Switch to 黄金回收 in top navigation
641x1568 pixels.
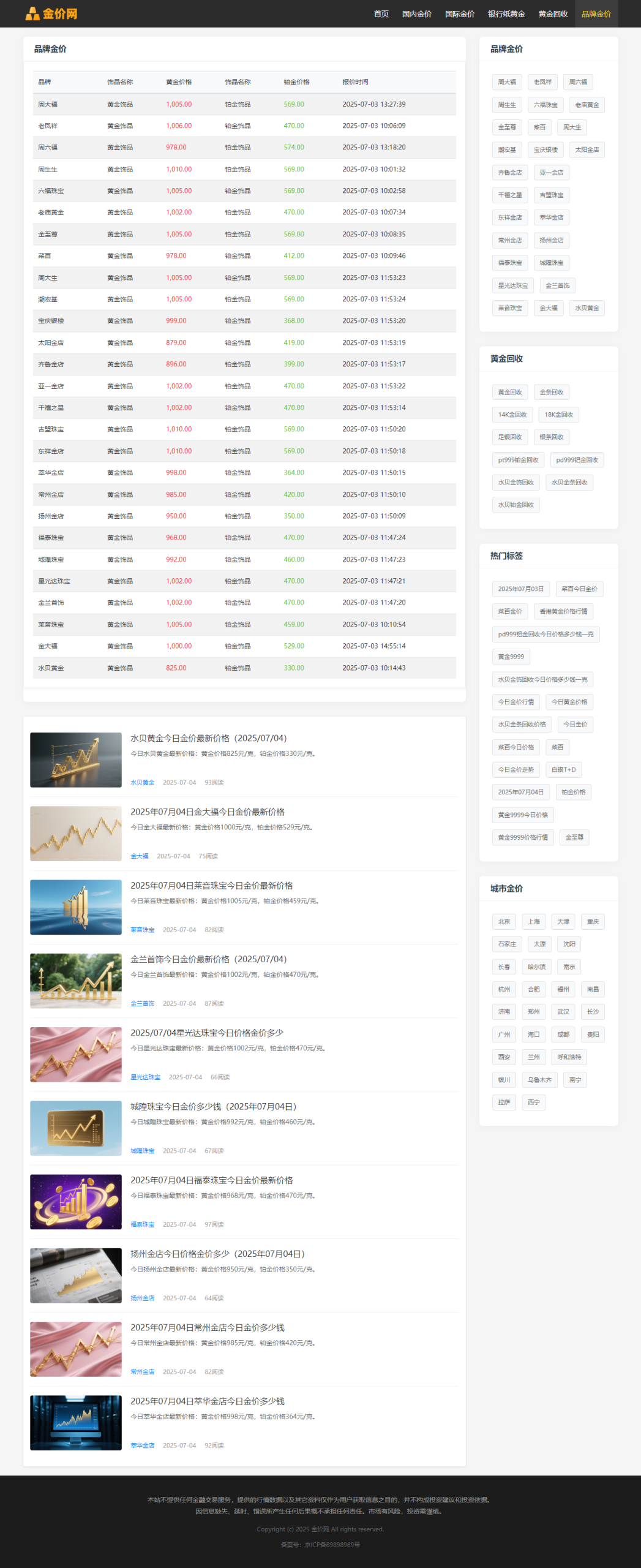(553, 14)
